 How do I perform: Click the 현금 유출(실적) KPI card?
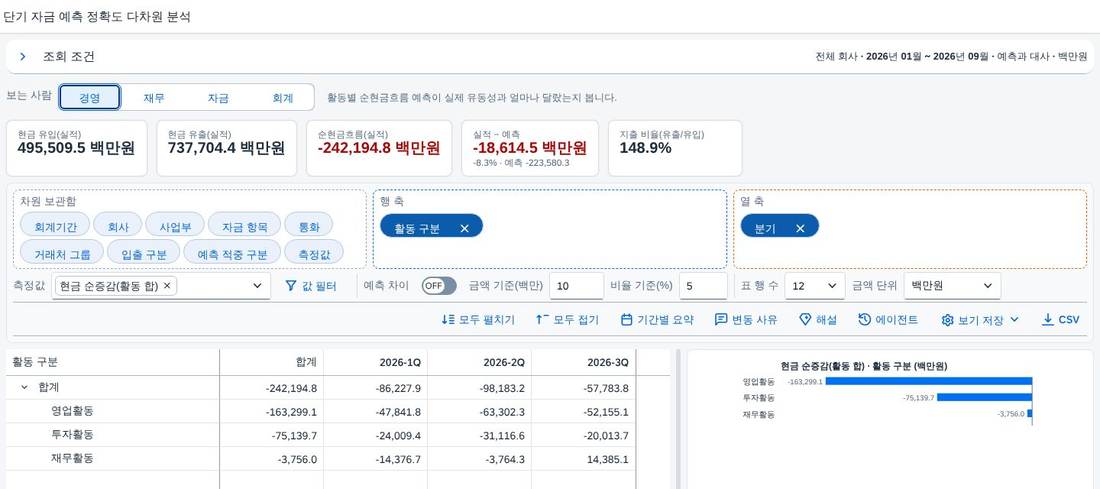[227, 148]
